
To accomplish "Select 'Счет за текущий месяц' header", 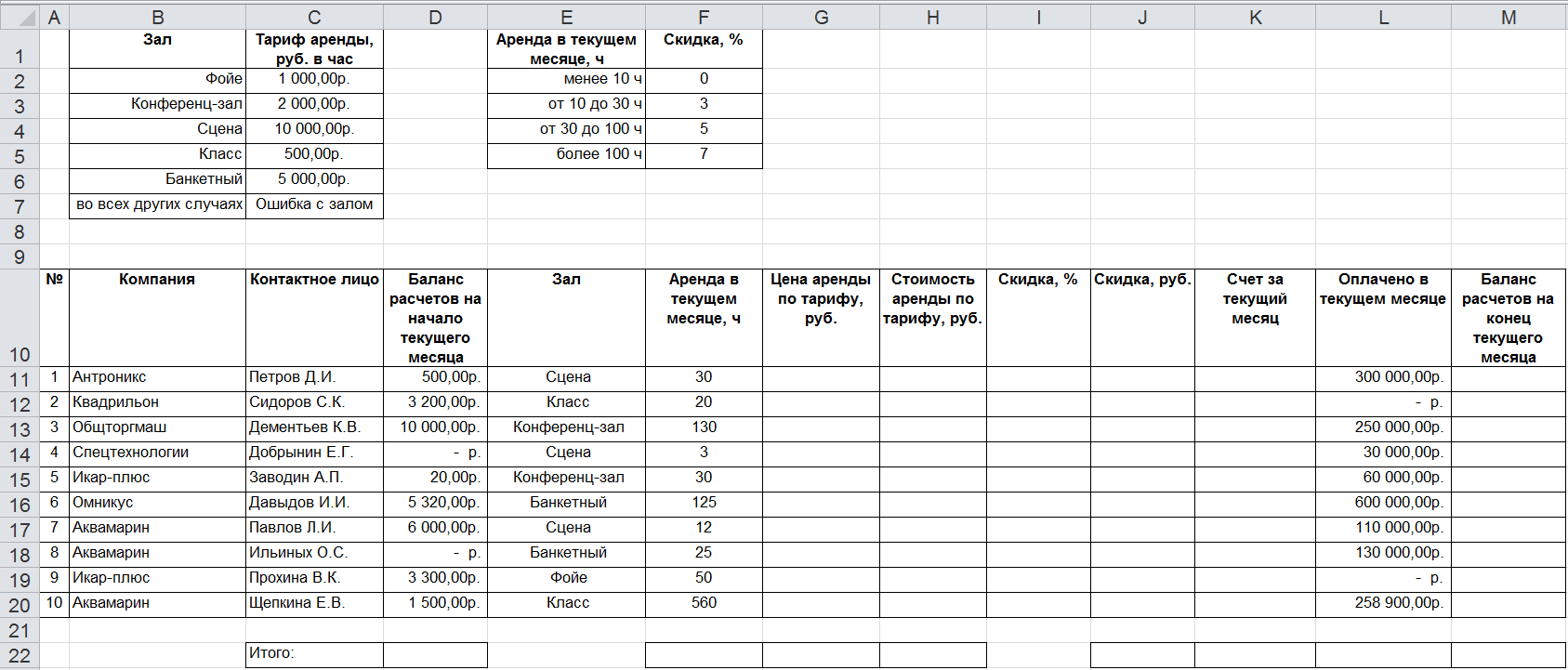I will 1255,318.
